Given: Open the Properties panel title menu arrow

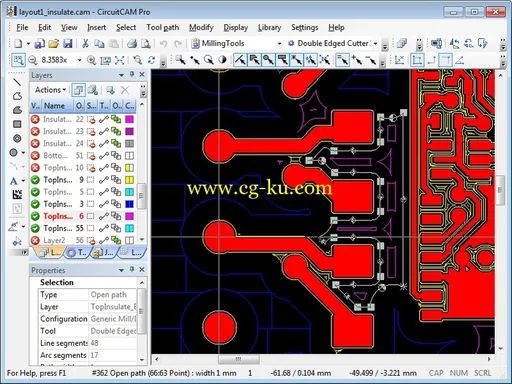Looking at the screenshot, I should click(x=121, y=270).
